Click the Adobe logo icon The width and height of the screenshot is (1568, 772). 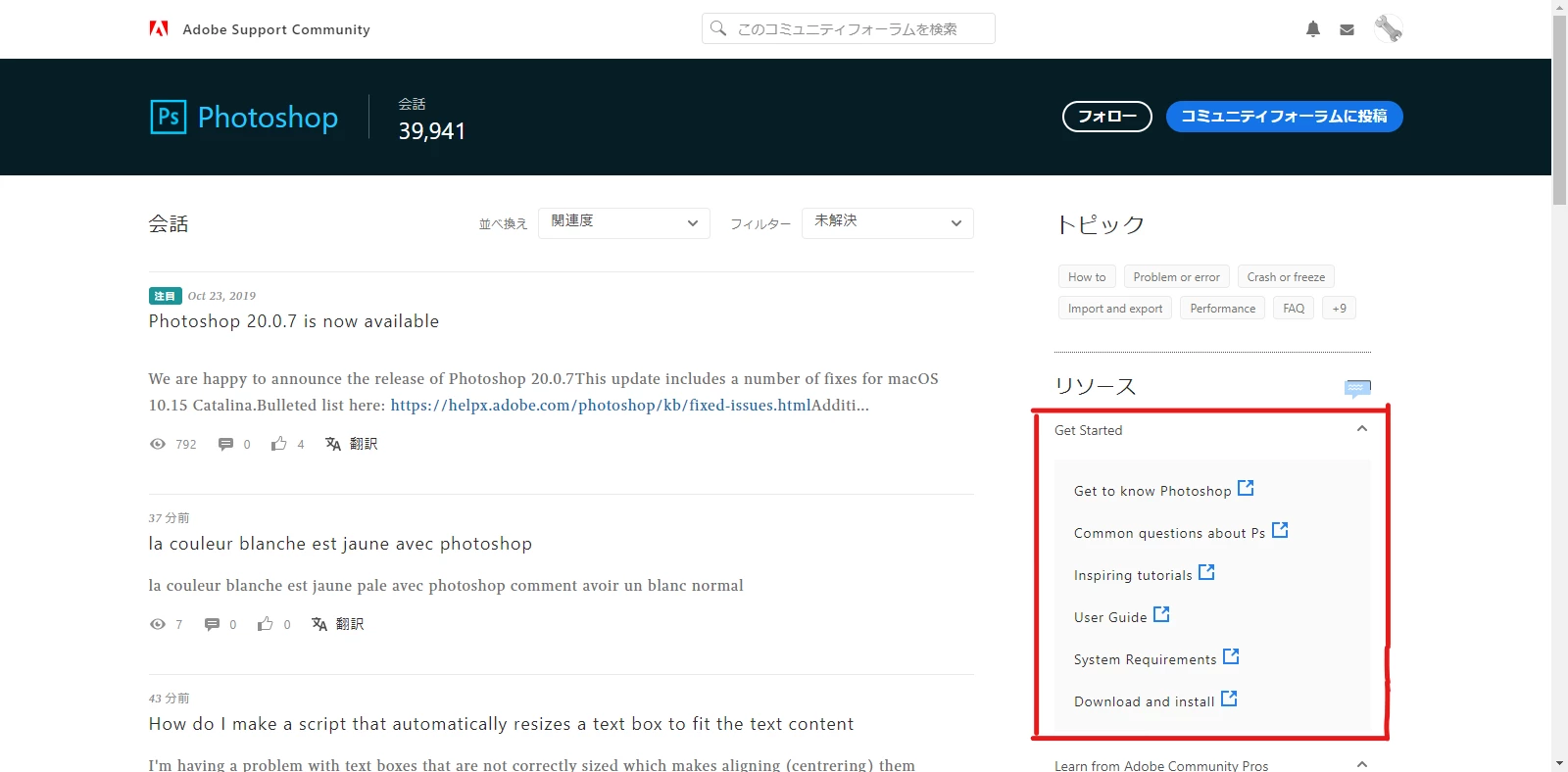click(x=159, y=28)
